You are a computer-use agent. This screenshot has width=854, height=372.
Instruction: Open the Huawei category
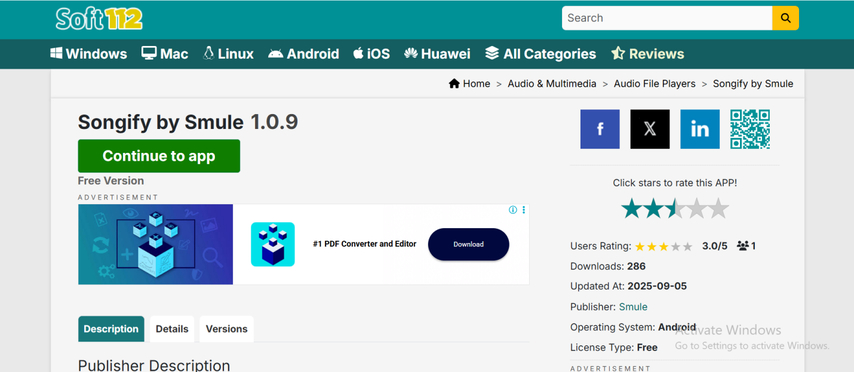coord(437,54)
